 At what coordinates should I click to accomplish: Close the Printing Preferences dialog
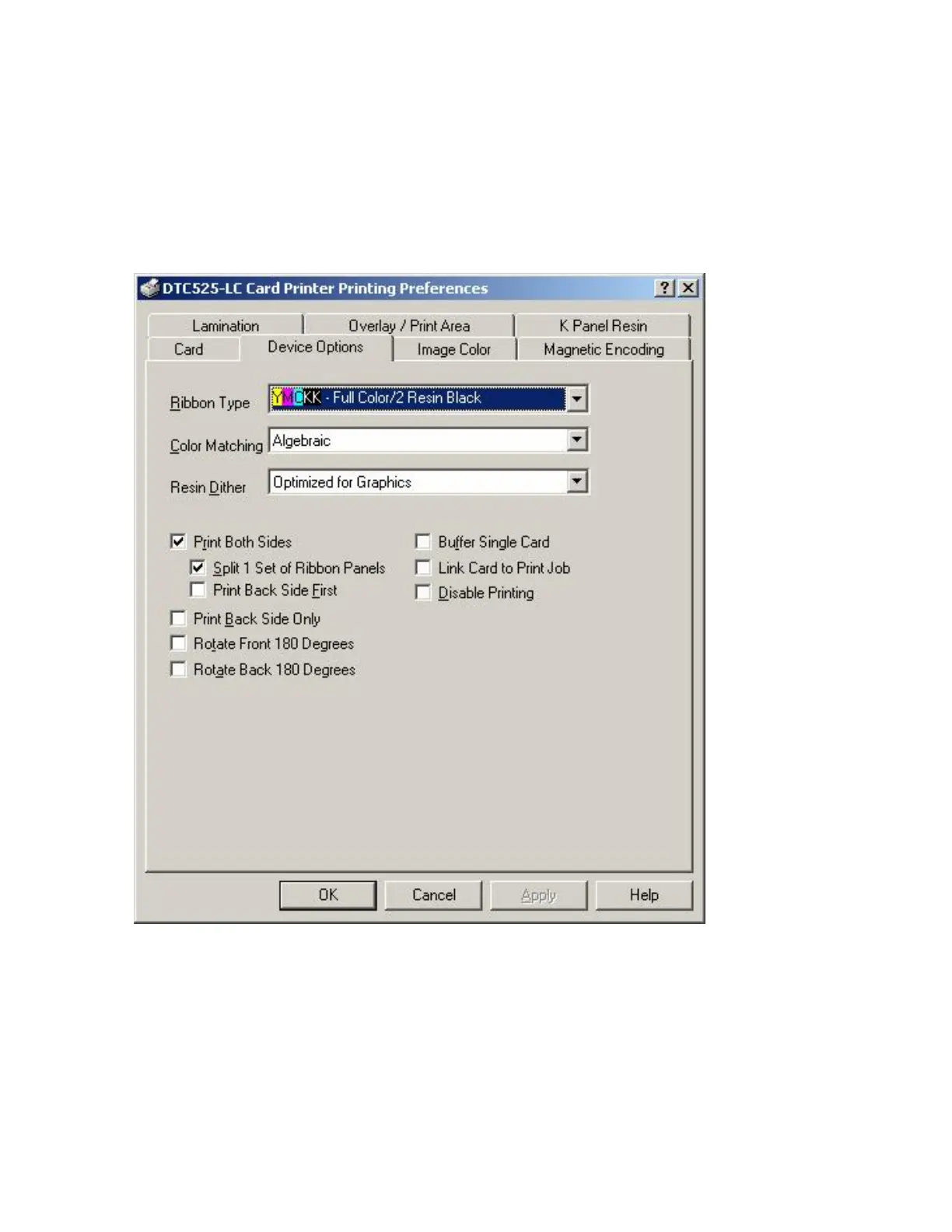tap(688, 288)
